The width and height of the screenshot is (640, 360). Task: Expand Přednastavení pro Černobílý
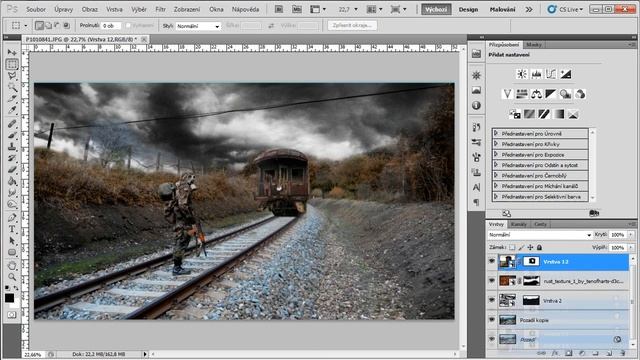pyautogui.click(x=496, y=175)
